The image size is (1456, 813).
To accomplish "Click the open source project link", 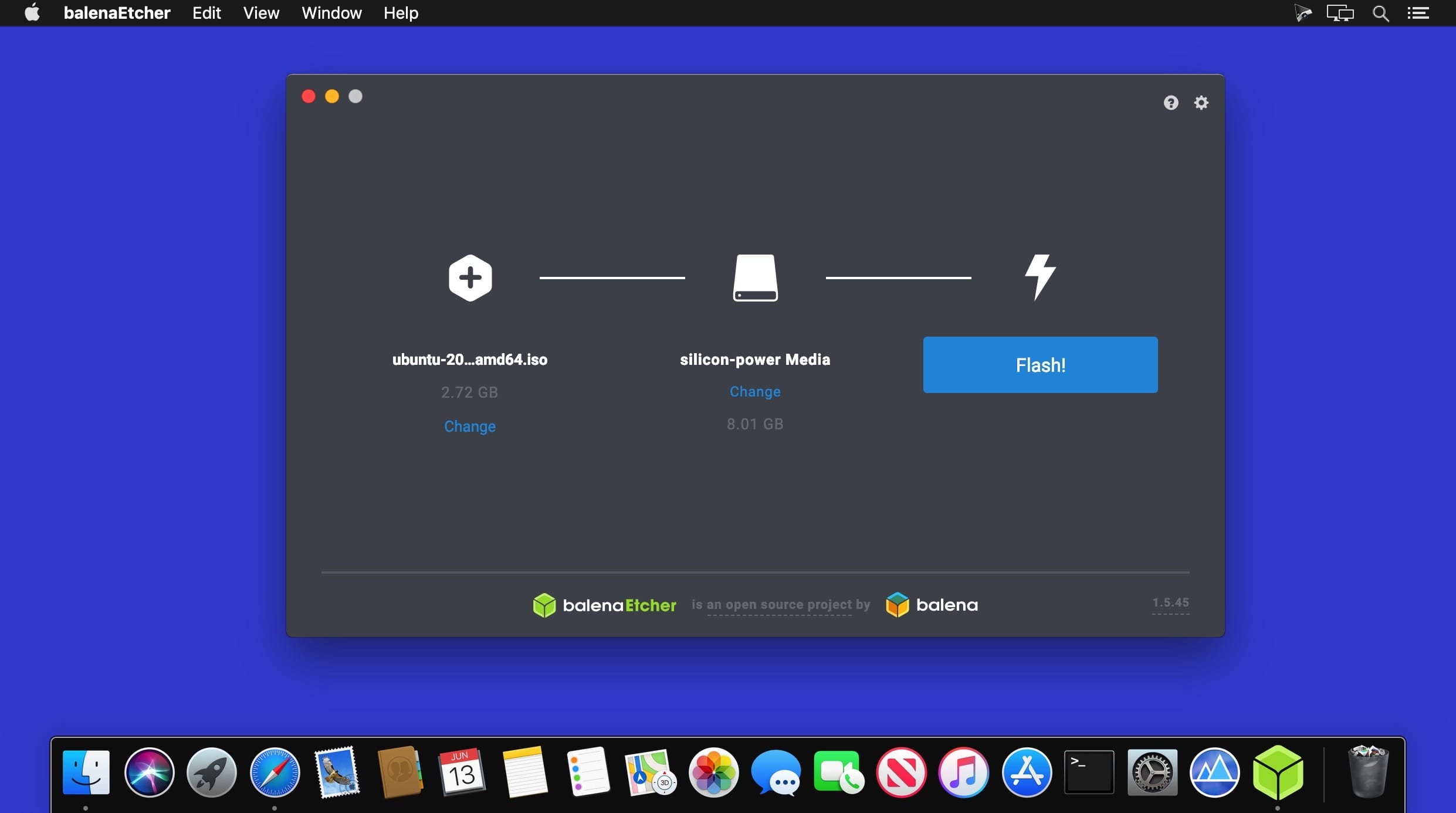I will (780, 605).
